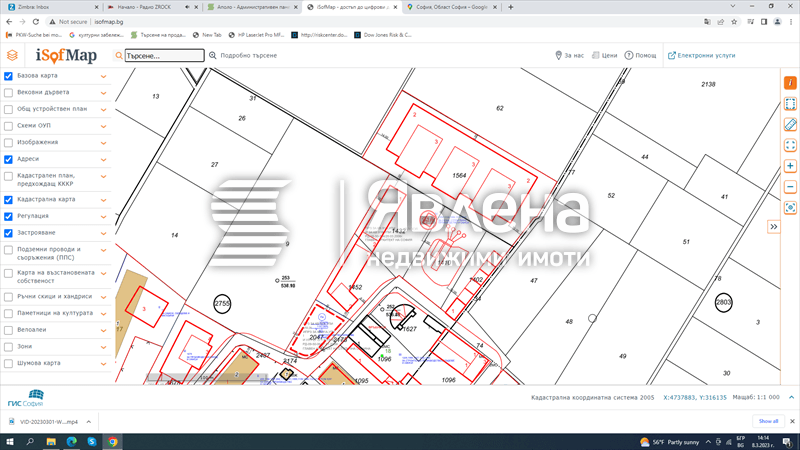This screenshot has width=800, height=450.
Task: Select the rectangle selection tool
Action: click(x=790, y=104)
